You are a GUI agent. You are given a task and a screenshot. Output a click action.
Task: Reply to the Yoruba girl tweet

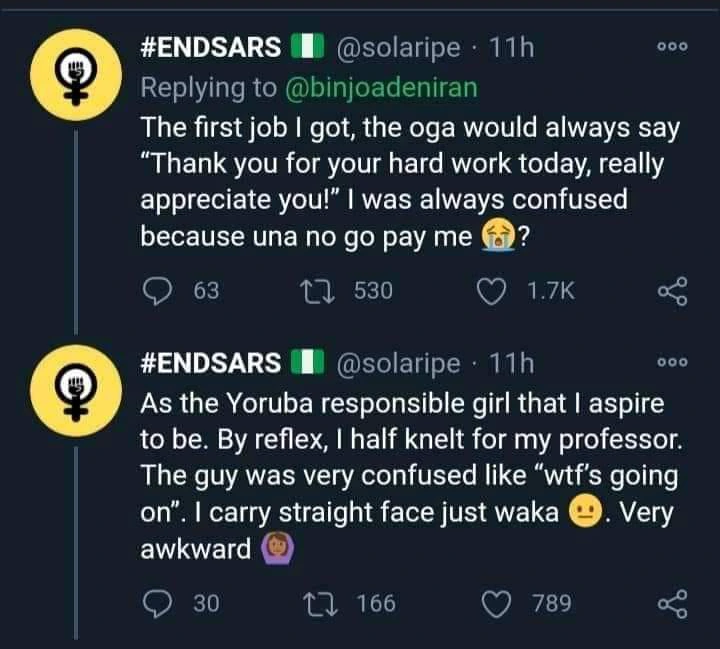click(157, 603)
